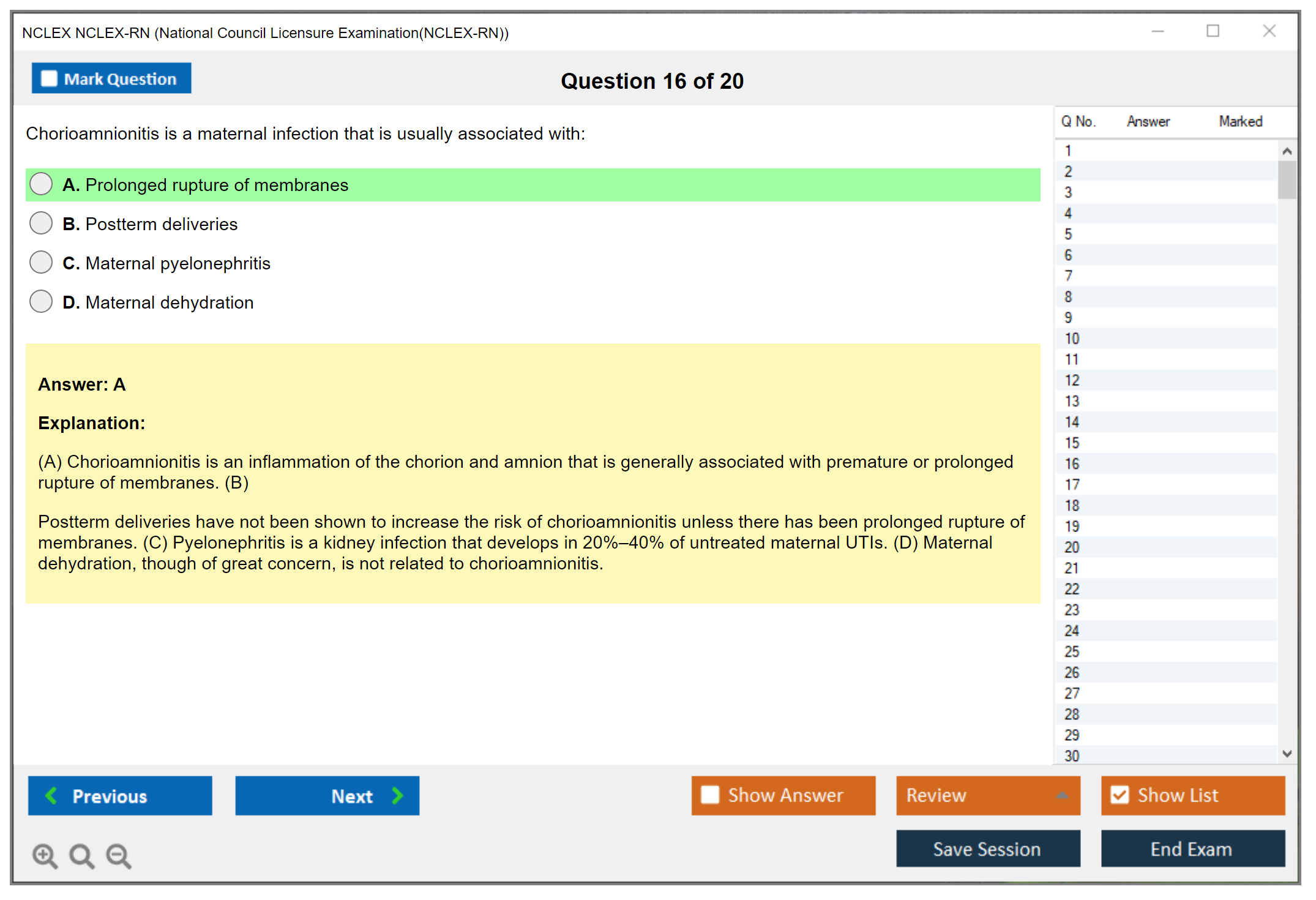Screen dimensions: 1316x900
Task: Check the Show Answer checkbox
Action: click(x=710, y=795)
